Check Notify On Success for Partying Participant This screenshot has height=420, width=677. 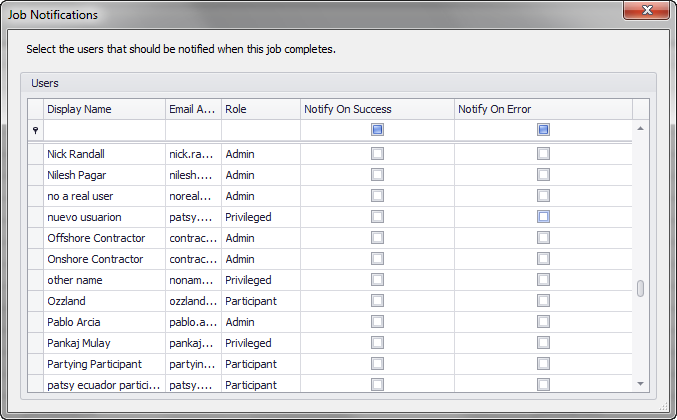point(377,364)
